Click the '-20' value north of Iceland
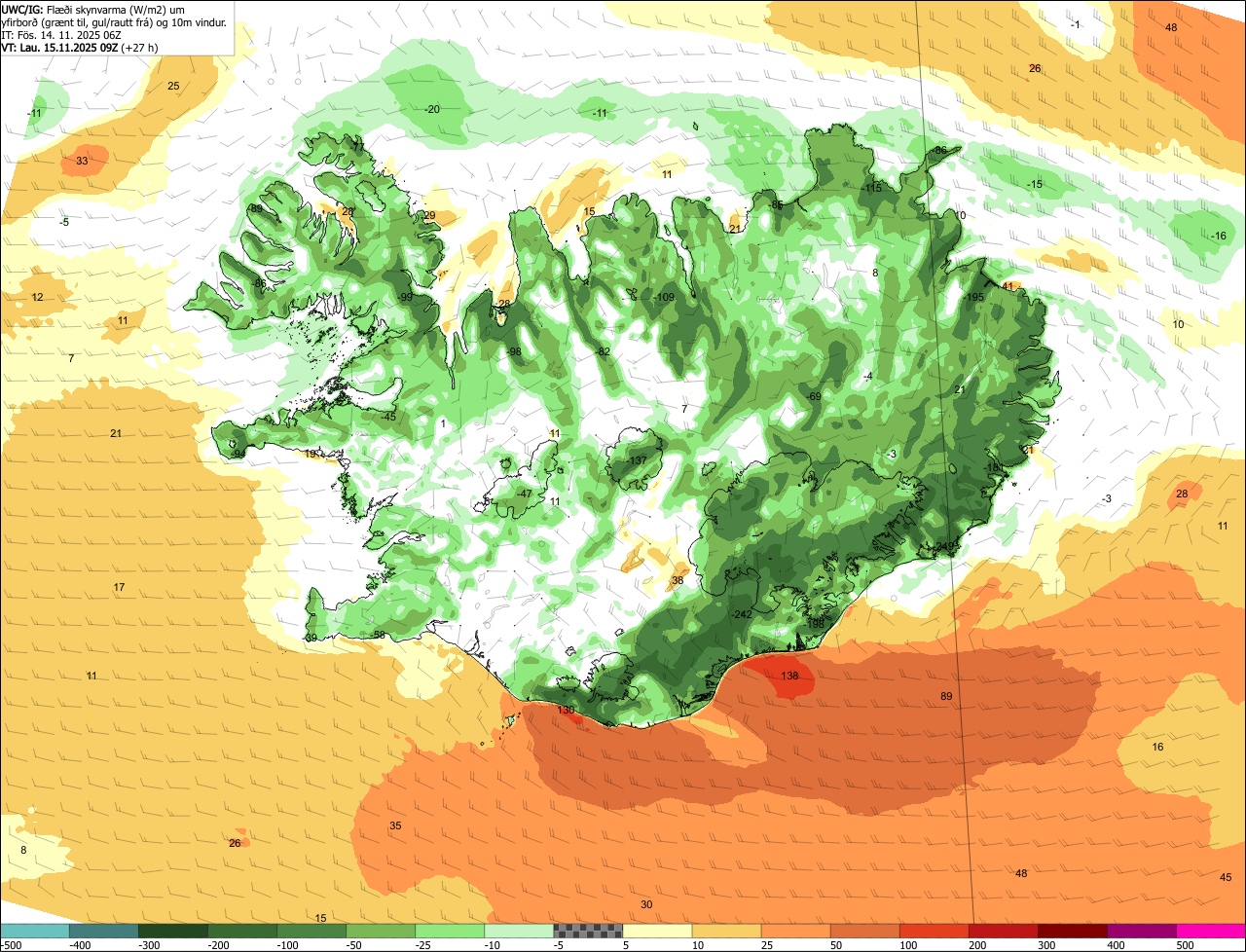Viewport: 1246px width, 952px height. click(x=431, y=109)
